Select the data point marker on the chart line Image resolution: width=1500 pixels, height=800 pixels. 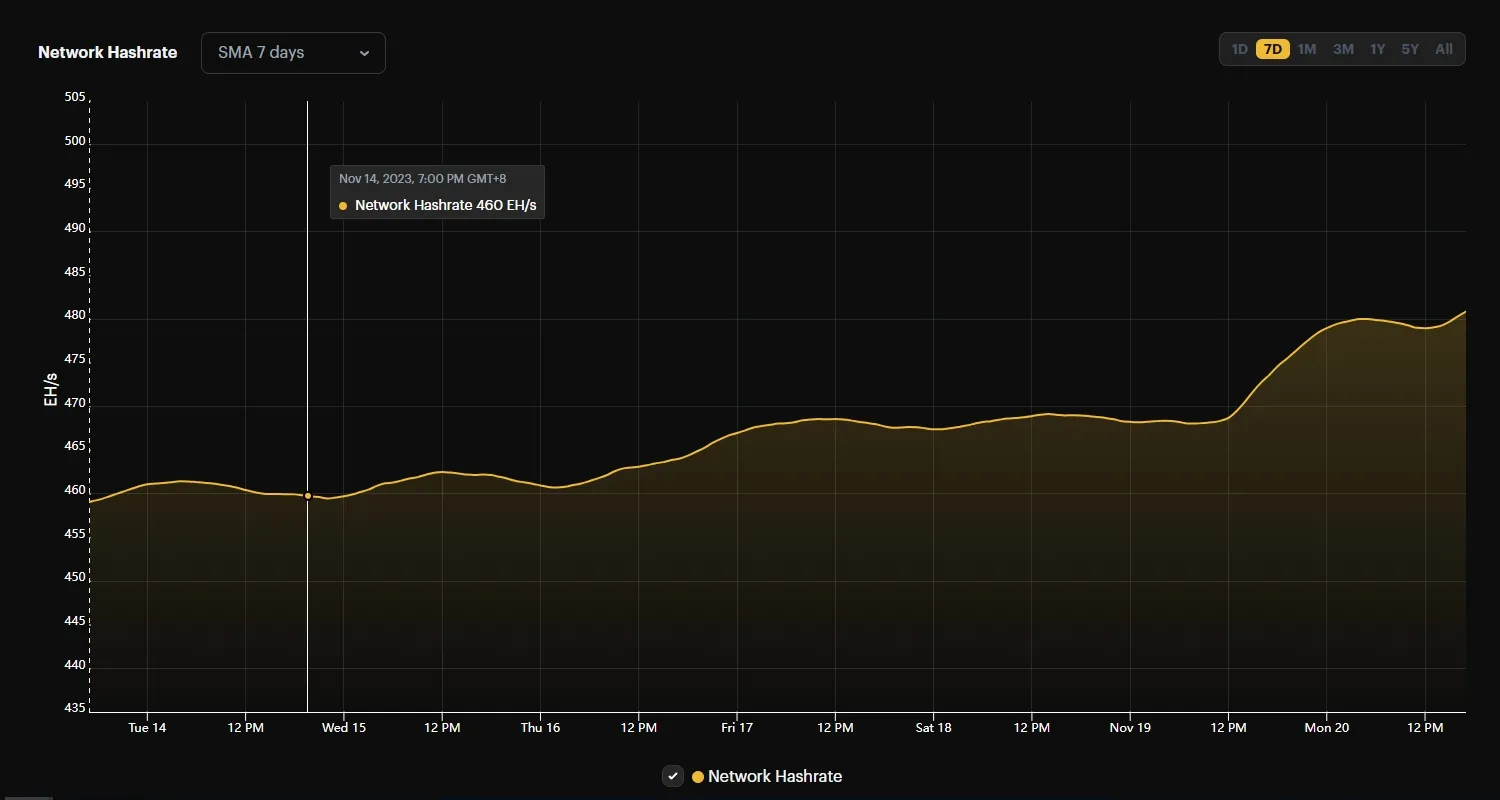[308, 495]
